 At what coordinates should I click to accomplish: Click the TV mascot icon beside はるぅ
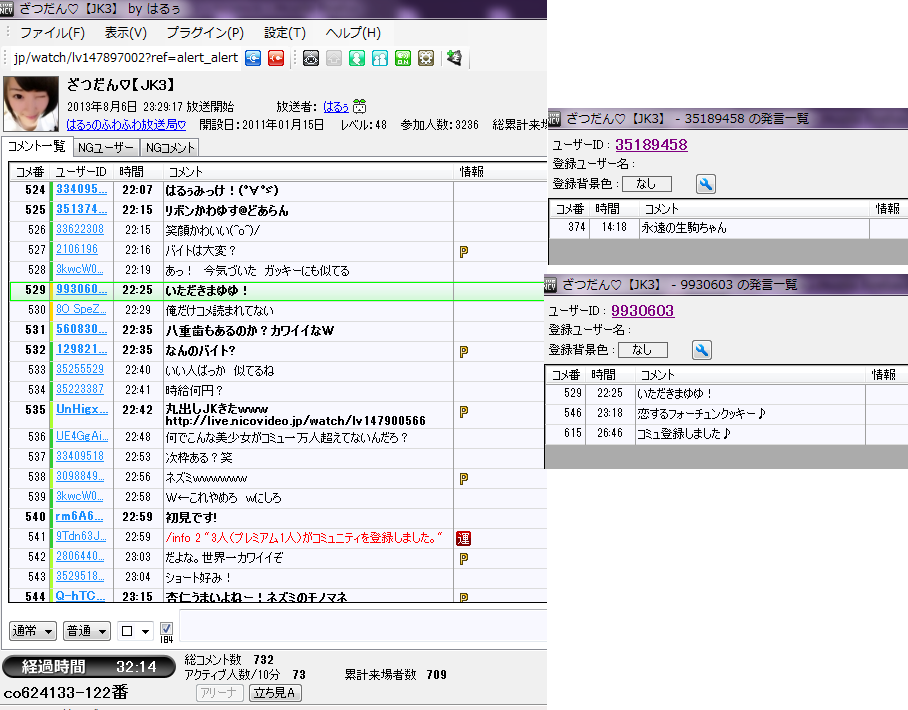[x=360, y=107]
